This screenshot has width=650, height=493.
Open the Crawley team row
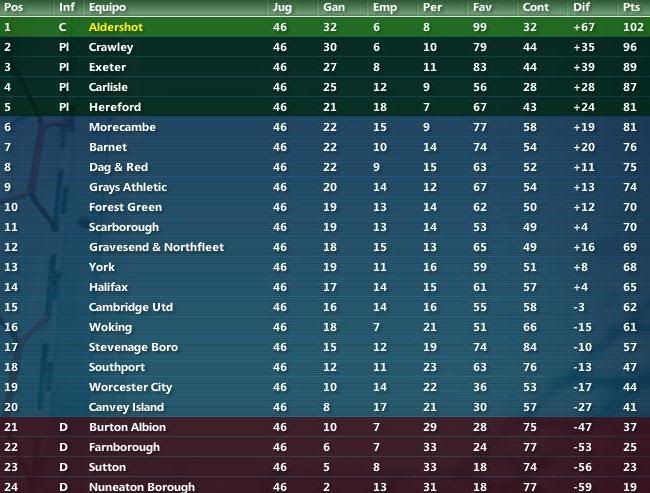(325, 47)
